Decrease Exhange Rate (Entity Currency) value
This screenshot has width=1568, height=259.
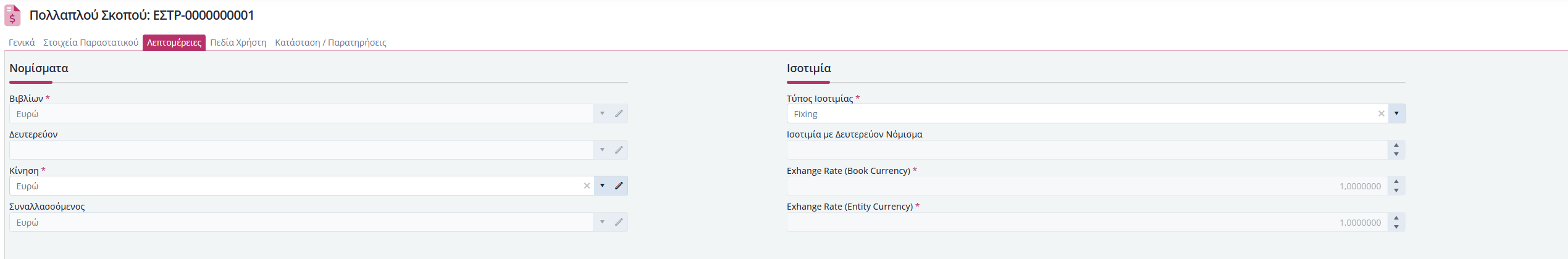pos(1396,227)
